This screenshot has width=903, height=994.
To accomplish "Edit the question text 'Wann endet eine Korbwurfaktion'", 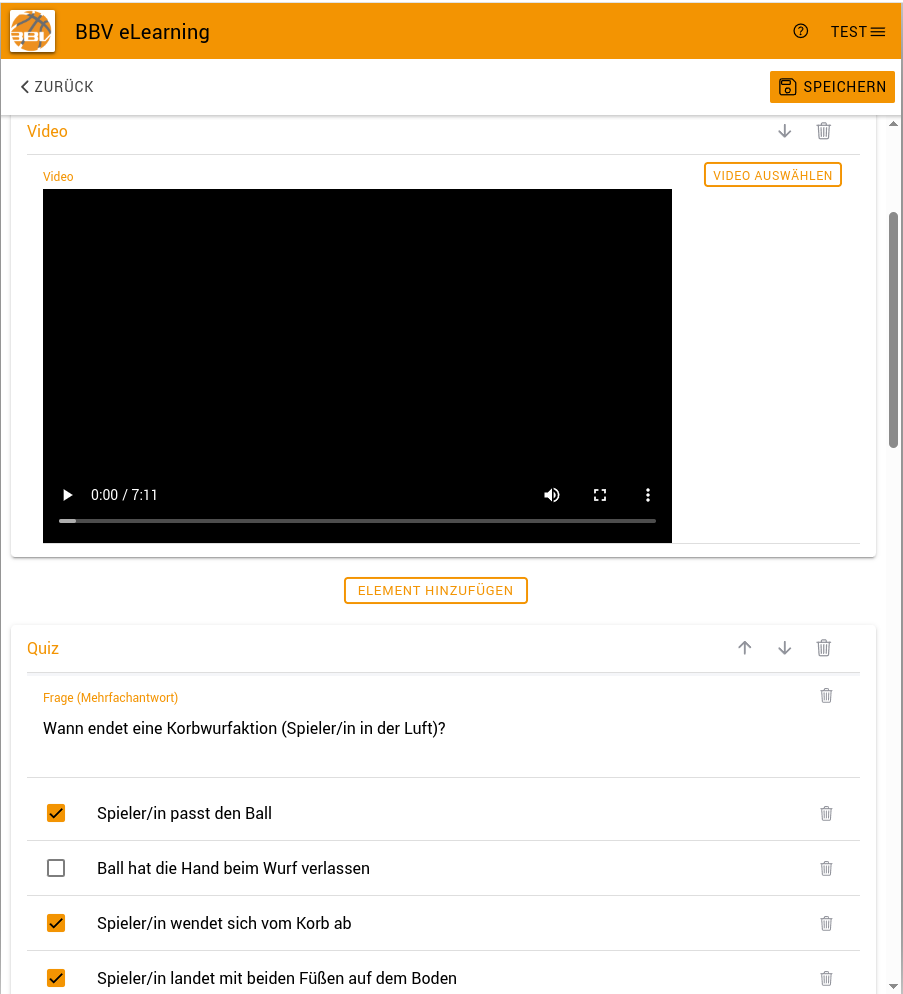I will [244, 728].
